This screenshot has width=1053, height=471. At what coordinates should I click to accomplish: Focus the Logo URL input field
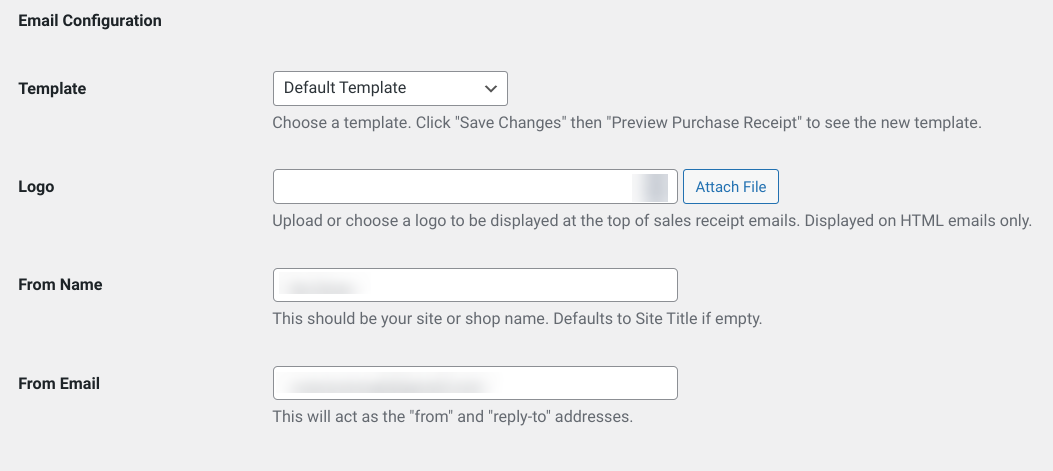click(x=475, y=187)
